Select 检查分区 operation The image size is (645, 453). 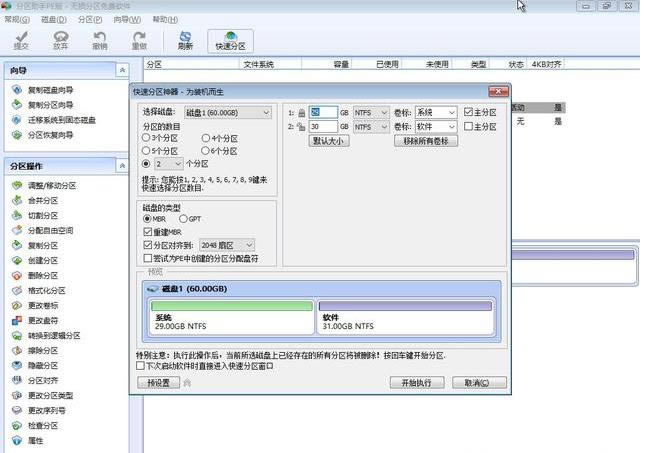point(43,425)
